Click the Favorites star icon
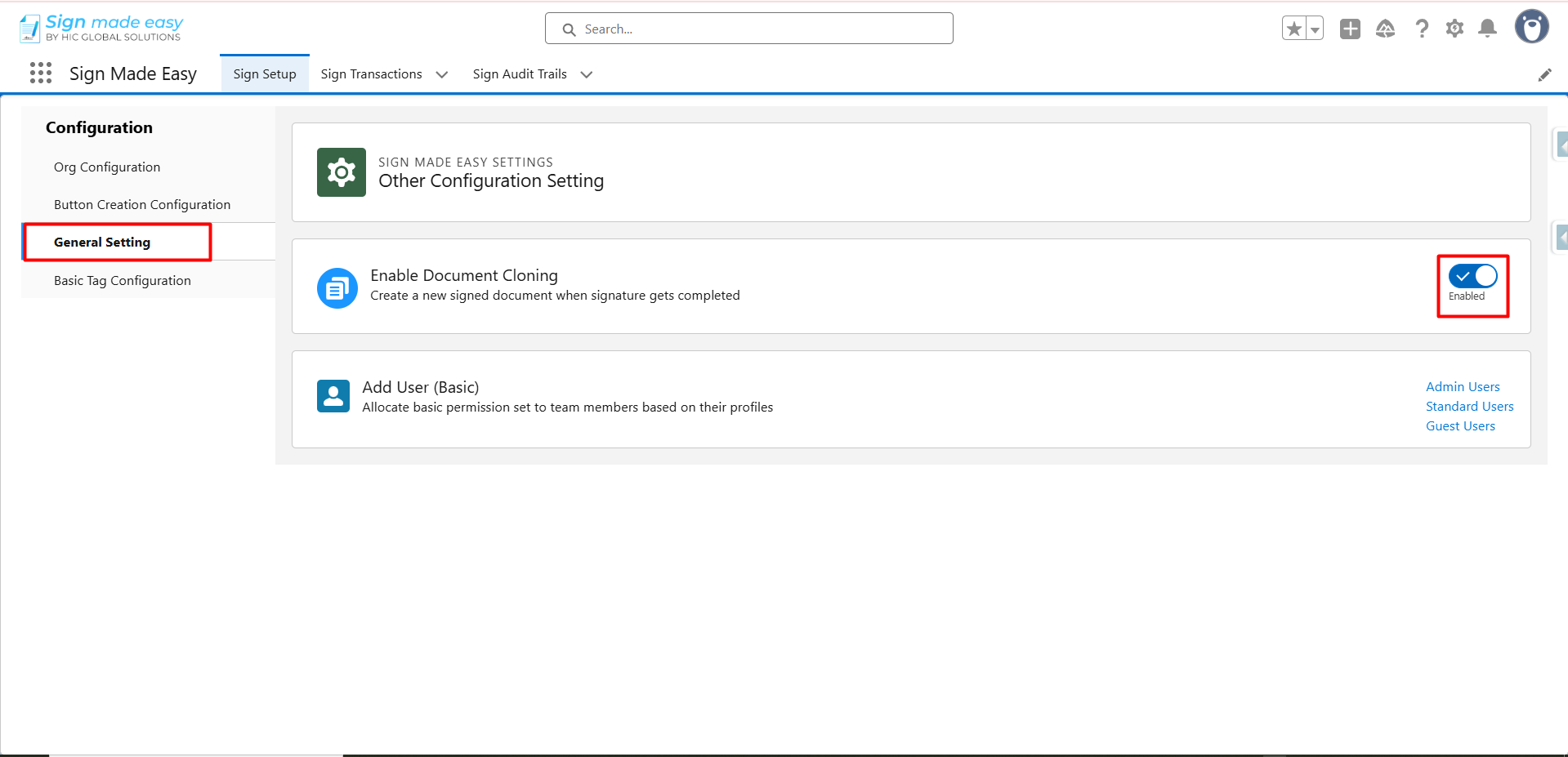This screenshot has height=757, width=1568. click(x=1293, y=29)
